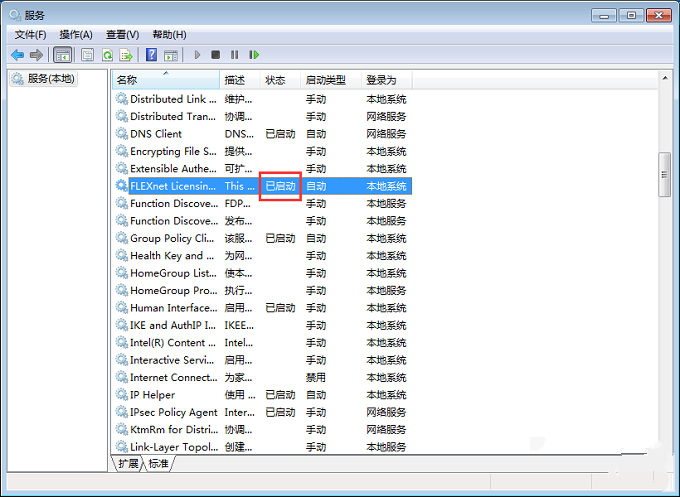Click the Back arrow toolbar icon
Screen dimensions: 680x497
click(x=17, y=55)
